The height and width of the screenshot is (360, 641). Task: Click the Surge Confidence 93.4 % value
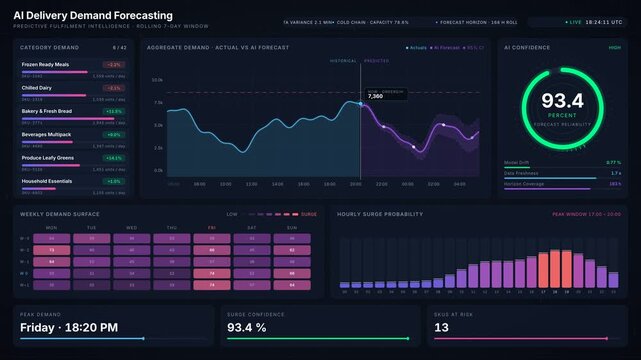click(x=247, y=327)
